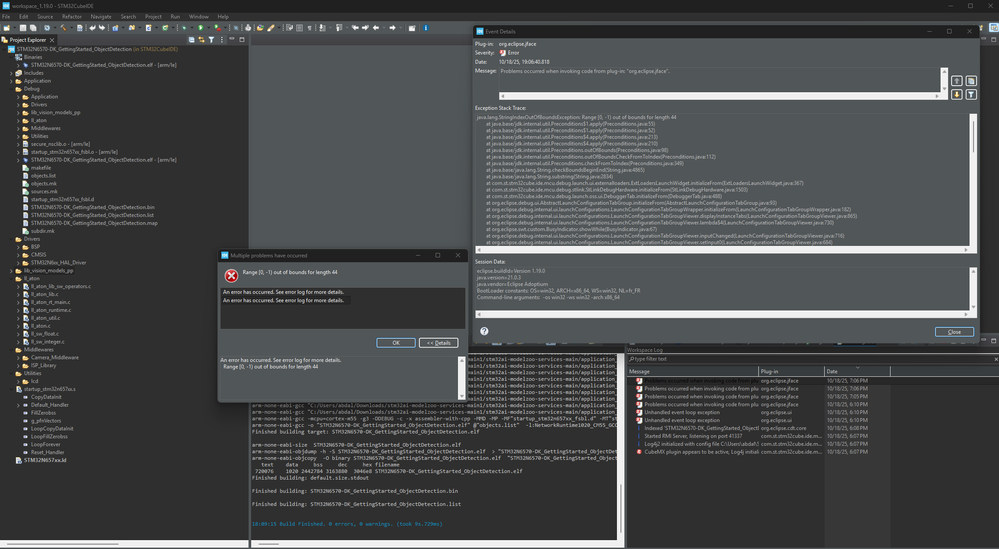Image resolution: width=999 pixels, height=549 pixels.
Task: Click the Save toolbar icon
Action: [x=23, y=28]
